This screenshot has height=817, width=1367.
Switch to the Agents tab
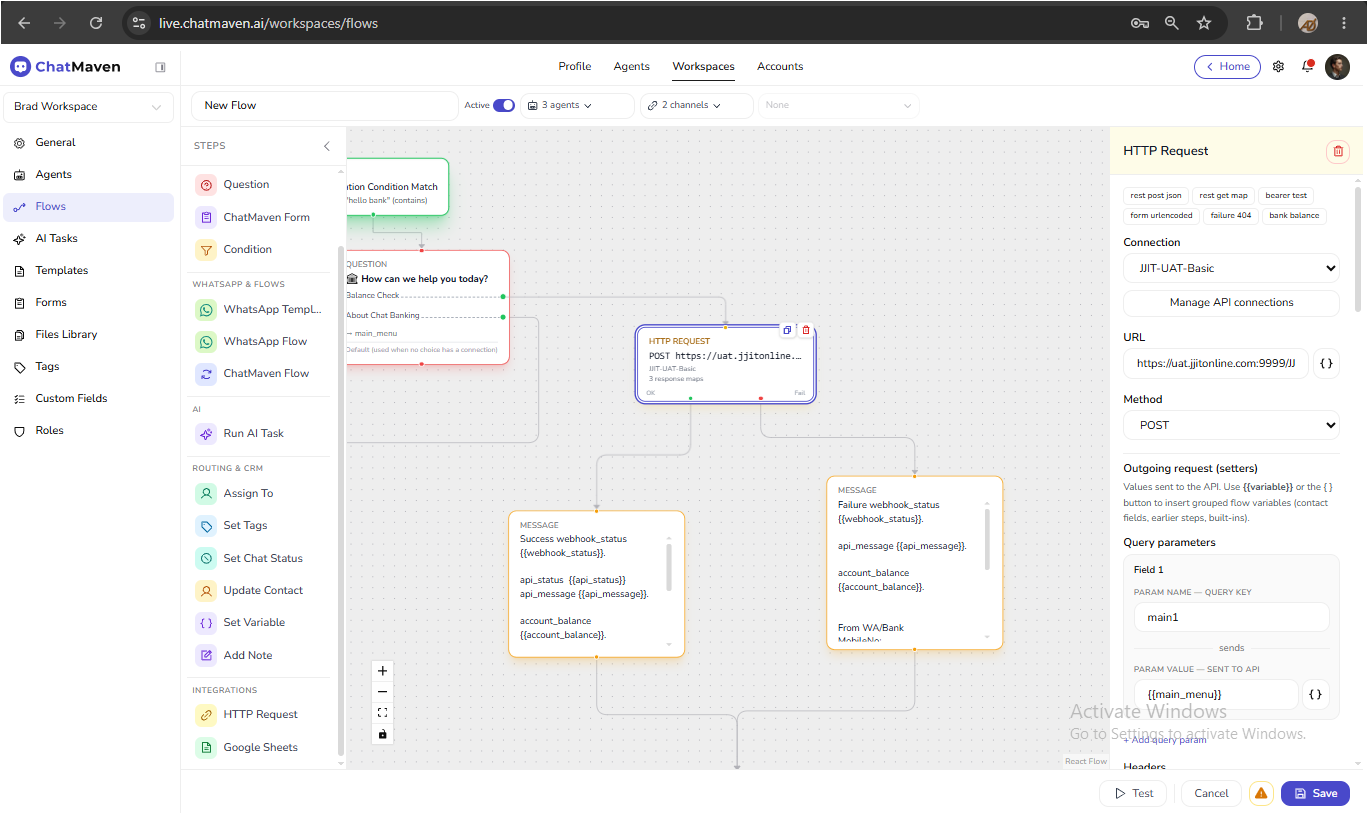tap(632, 67)
